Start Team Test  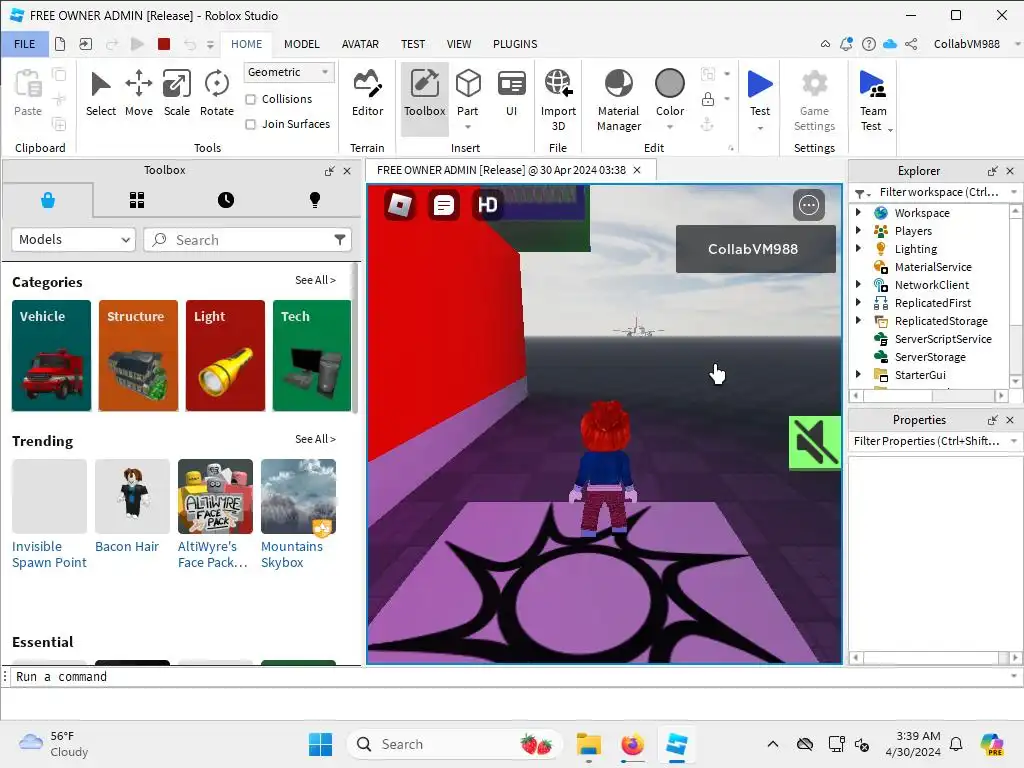pyautogui.click(x=872, y=99)
